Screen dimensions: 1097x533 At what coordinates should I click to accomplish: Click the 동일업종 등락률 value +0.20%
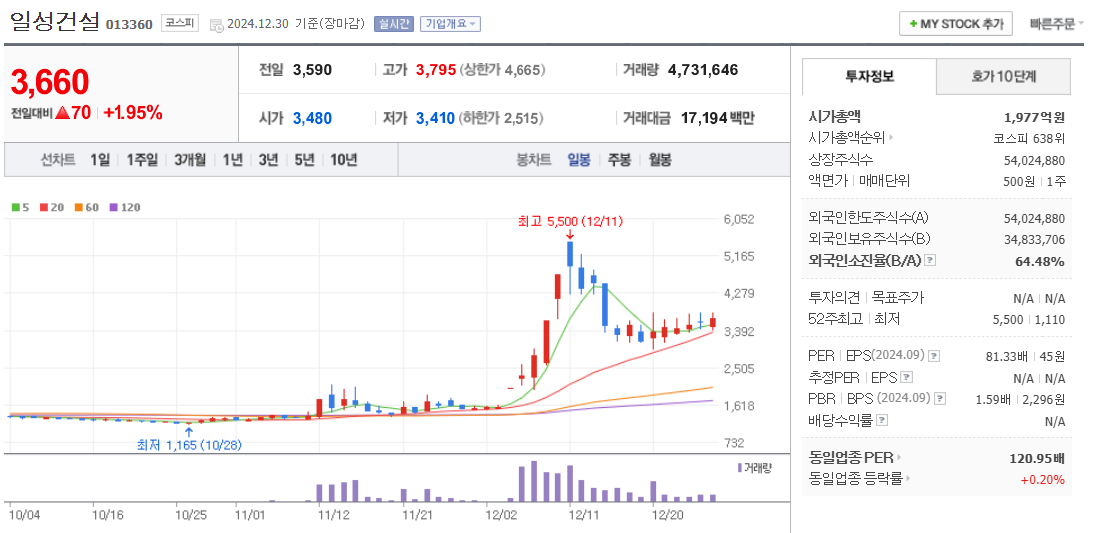point(1042,479)
